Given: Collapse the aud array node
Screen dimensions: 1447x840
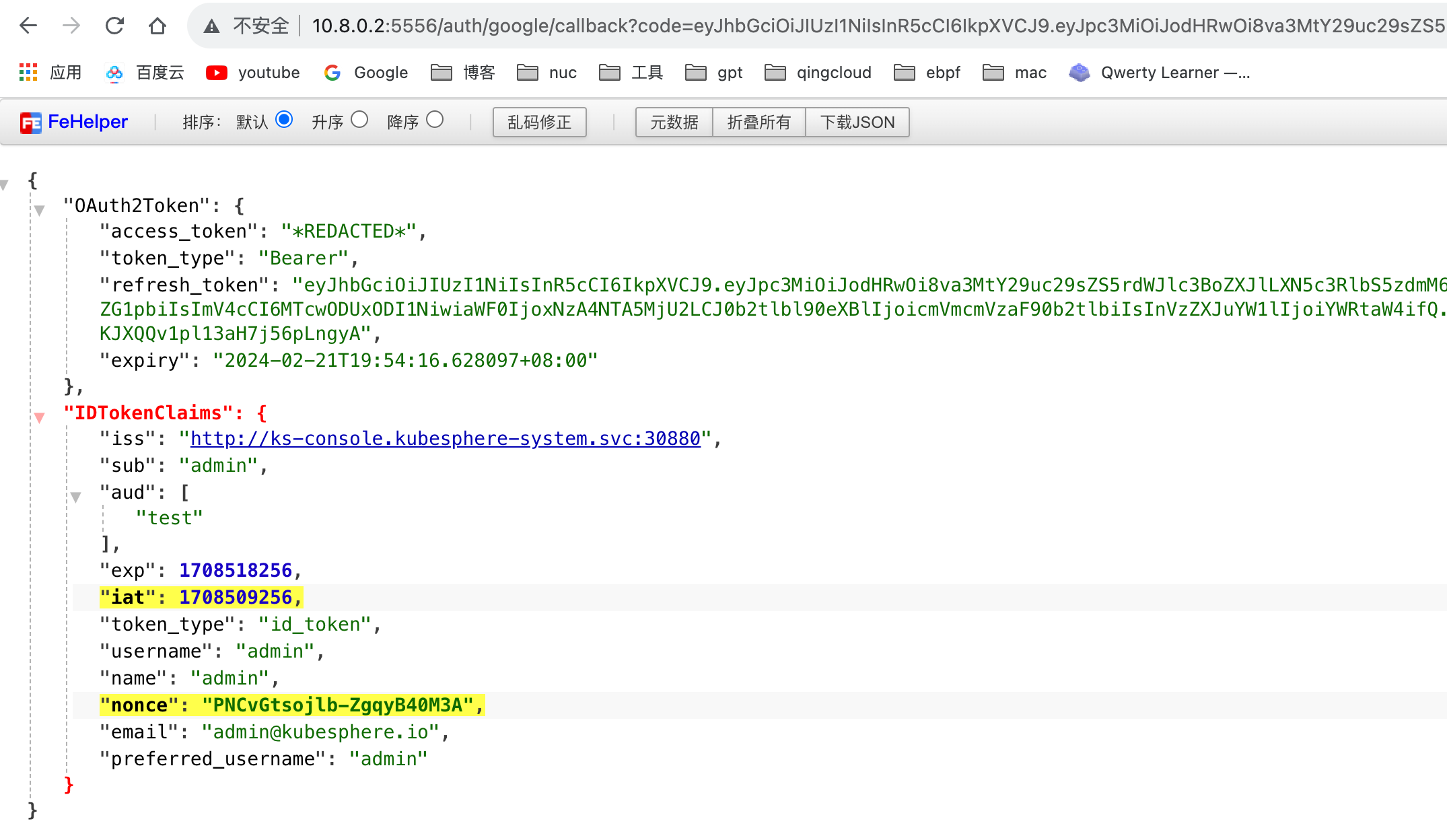Looking at the screenshot, I should [76, 497].
